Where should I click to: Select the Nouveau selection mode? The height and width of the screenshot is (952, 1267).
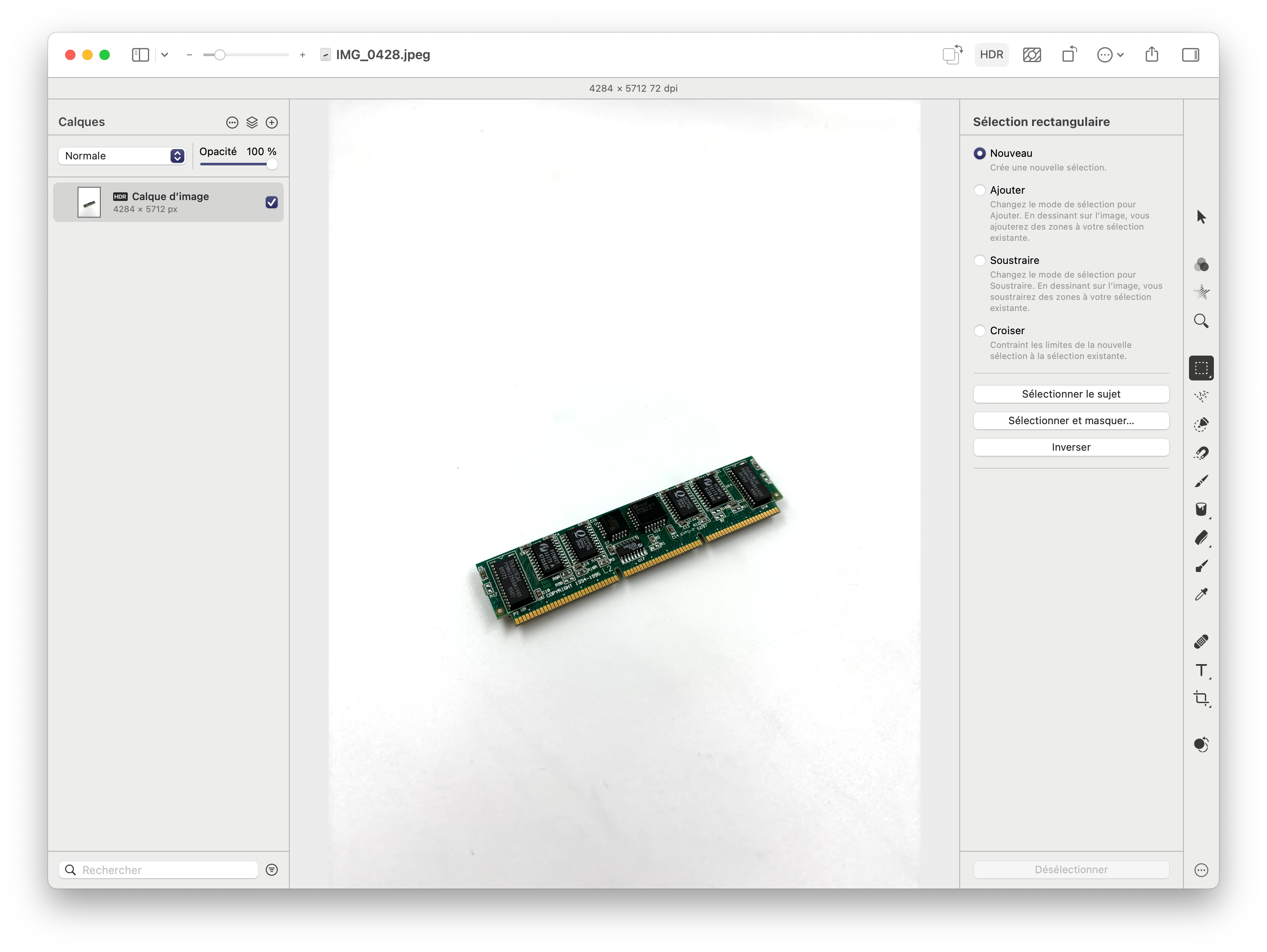coord(979,153)
